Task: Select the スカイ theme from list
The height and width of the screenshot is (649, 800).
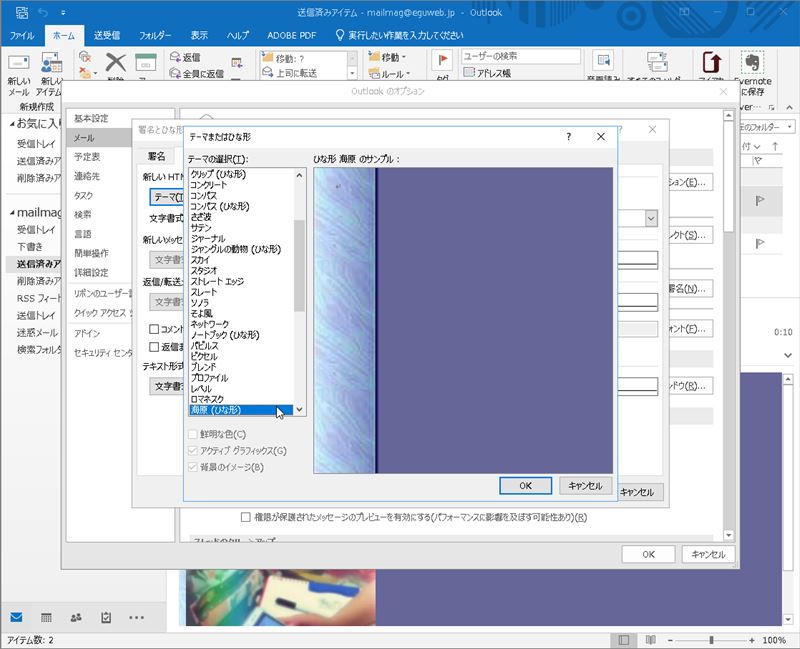Action: (200, 259)
